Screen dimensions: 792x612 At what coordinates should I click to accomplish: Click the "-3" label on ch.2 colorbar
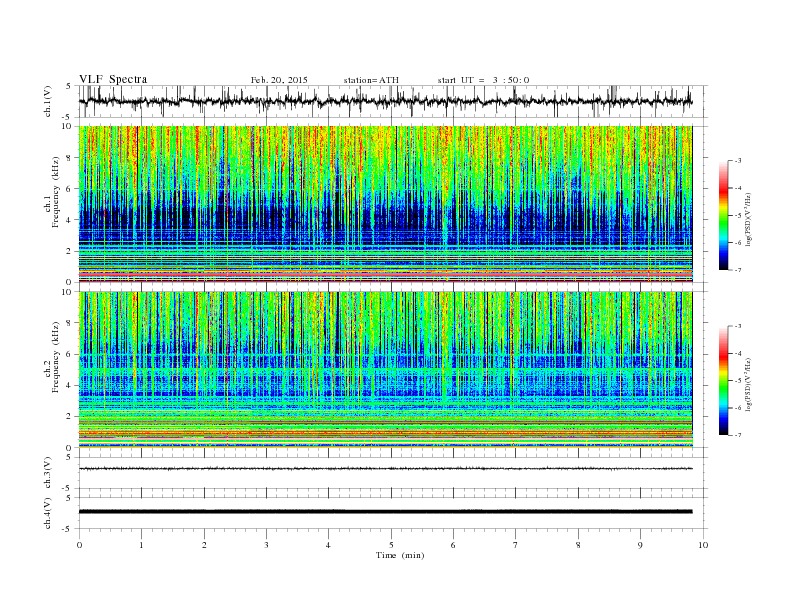pyautogui.click(x=737, y=326)
